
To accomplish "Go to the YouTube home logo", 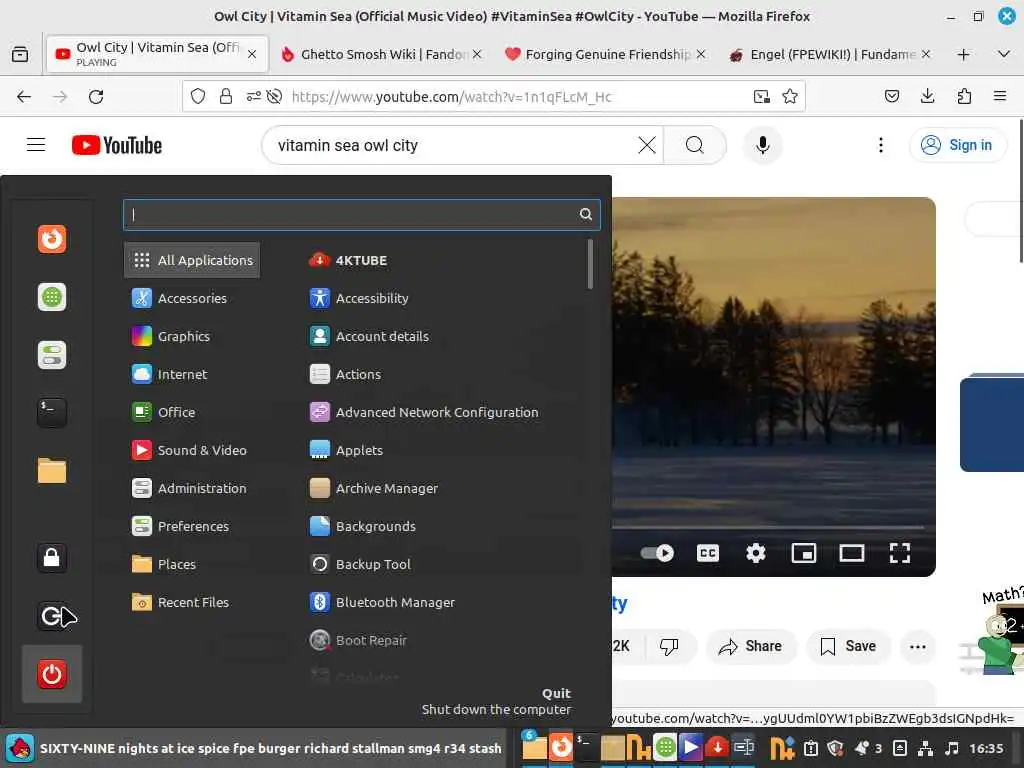I will pos(117,145).
